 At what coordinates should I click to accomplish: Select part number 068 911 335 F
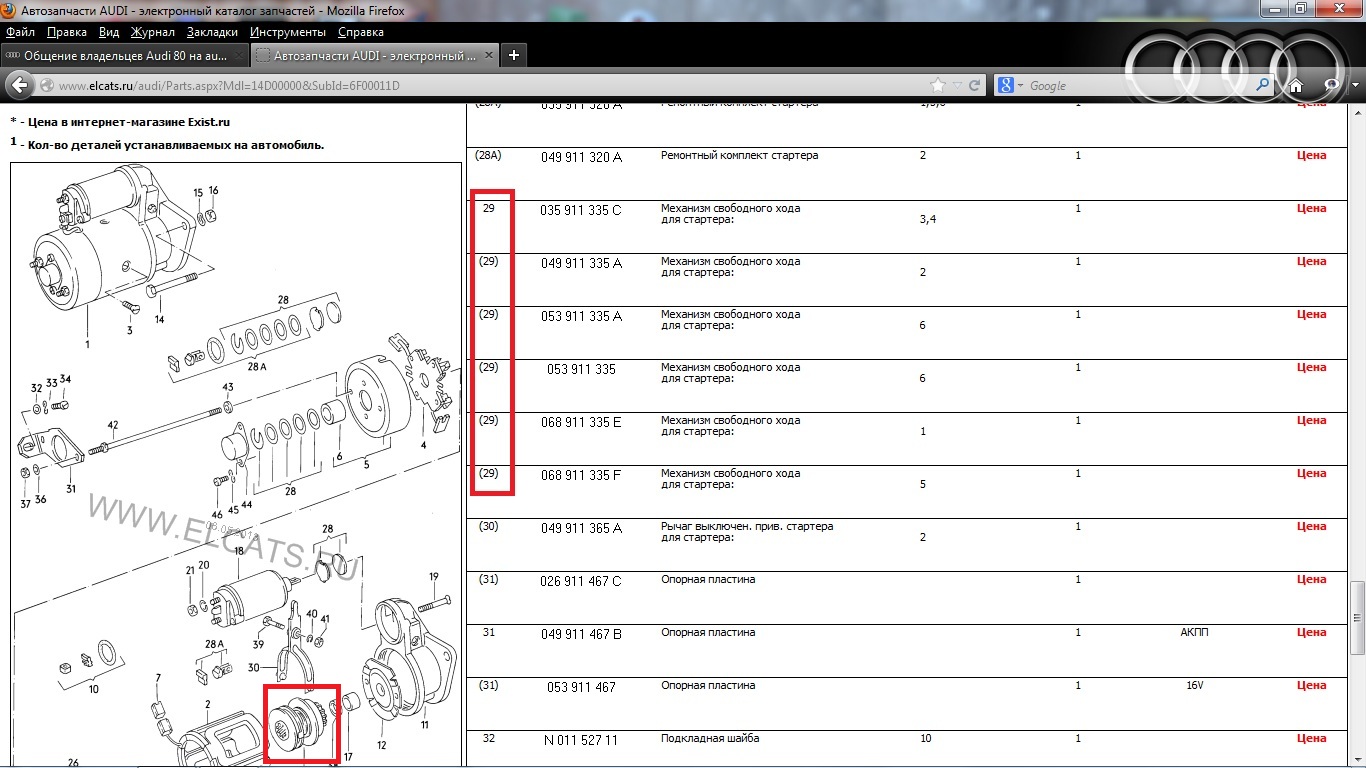[x=581, y=476]
